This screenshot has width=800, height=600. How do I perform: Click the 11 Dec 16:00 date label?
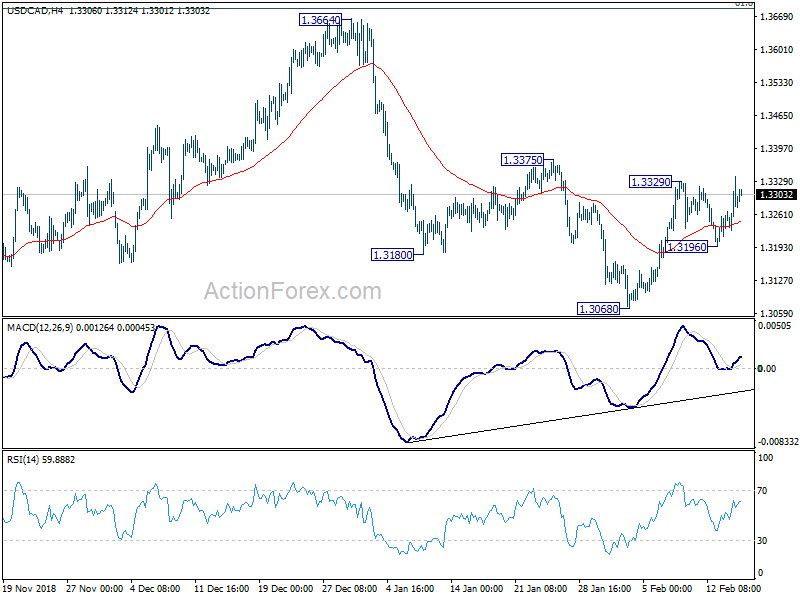[x=221, y=589]
